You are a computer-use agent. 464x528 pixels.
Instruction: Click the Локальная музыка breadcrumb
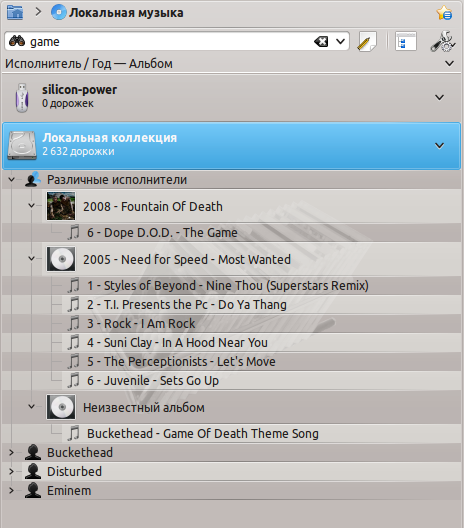point(126,13)
